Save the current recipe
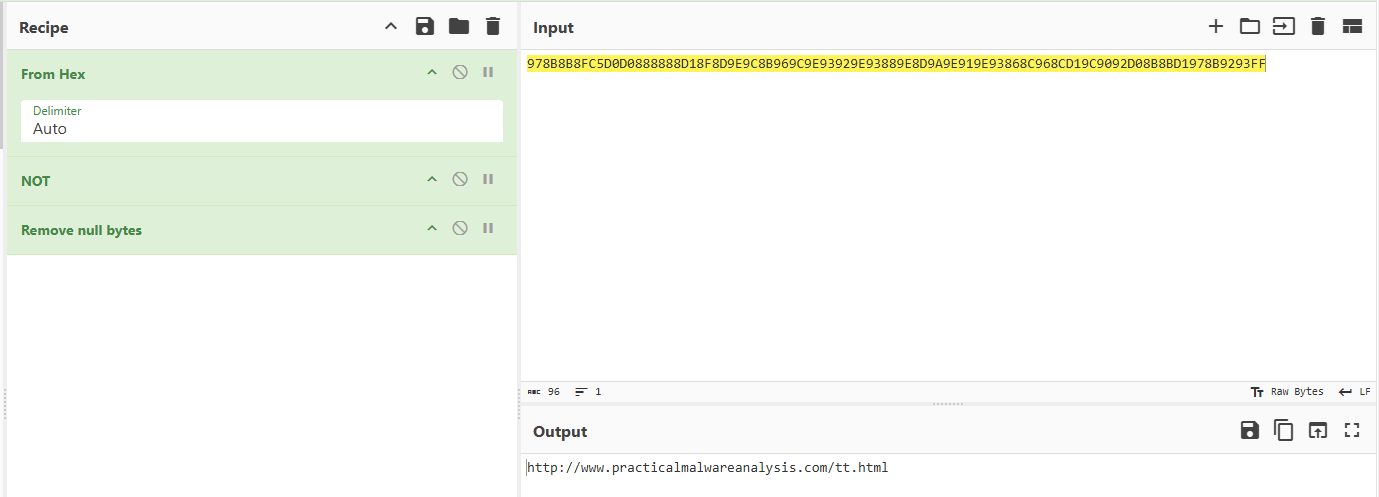Screen dimensions: 1379x497 pos(425,27)
